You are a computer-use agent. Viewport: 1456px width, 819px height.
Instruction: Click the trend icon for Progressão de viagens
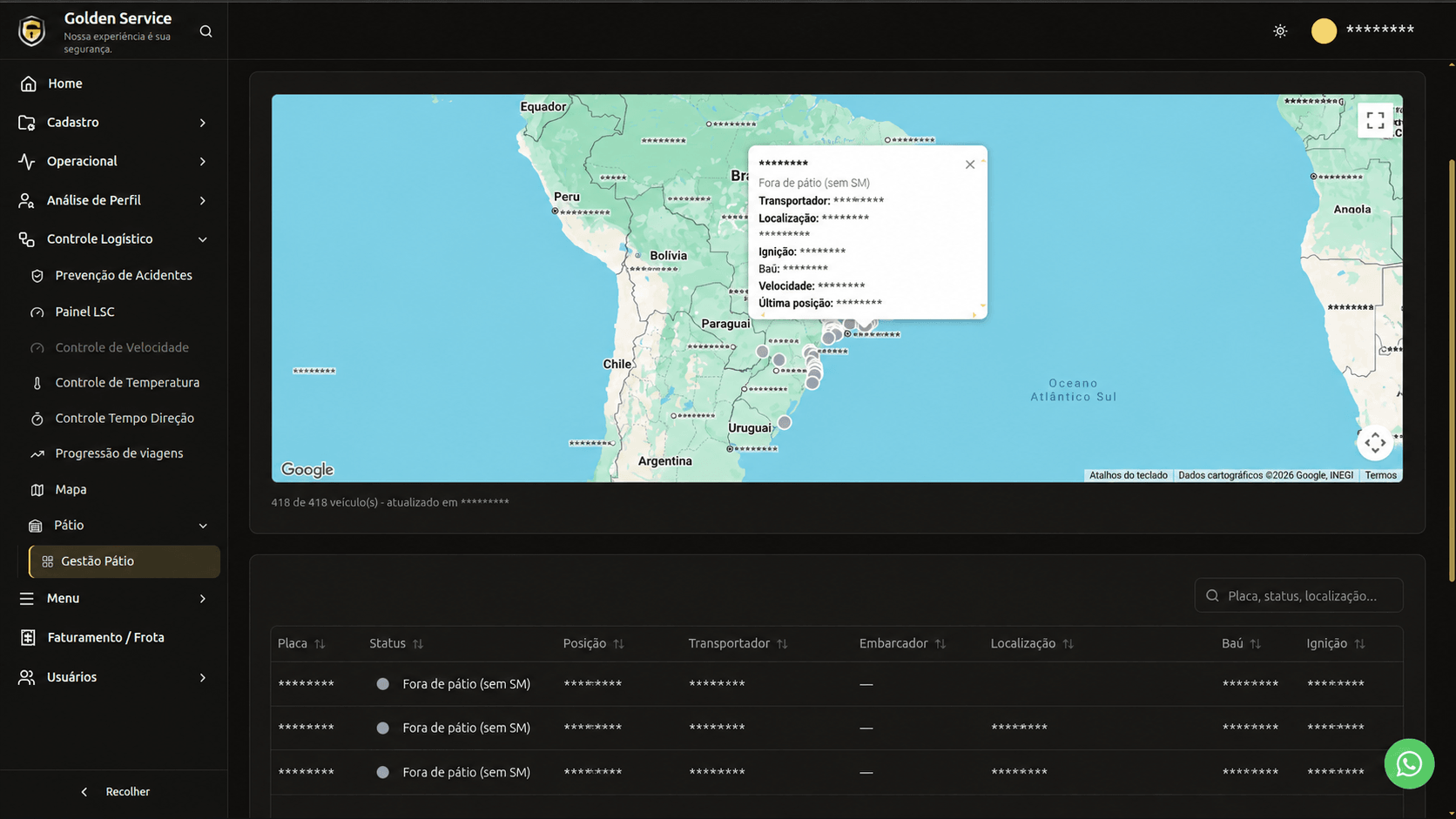click(x=37, y=454)
